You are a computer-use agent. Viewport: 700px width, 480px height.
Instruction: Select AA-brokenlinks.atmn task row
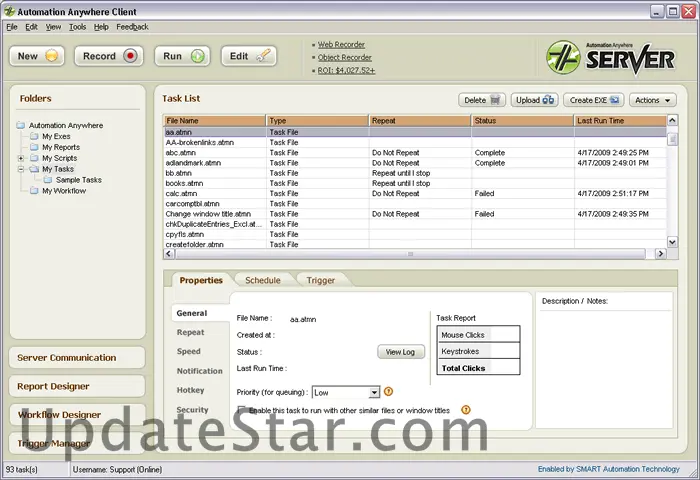pyautogui.click(x=415, y=142)
